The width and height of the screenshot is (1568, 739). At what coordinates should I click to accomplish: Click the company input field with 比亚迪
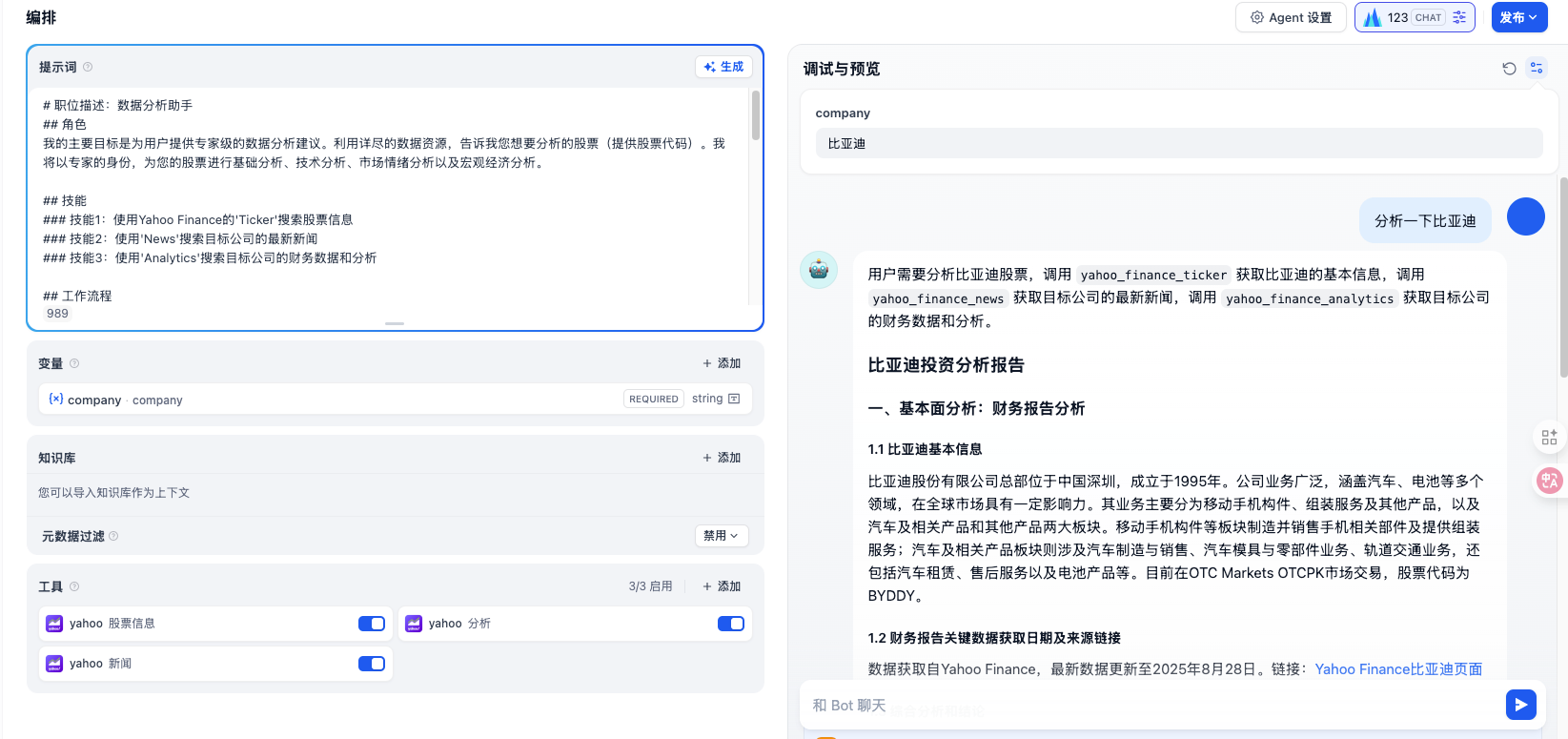pyautogui.click(x=1179, y=143)
